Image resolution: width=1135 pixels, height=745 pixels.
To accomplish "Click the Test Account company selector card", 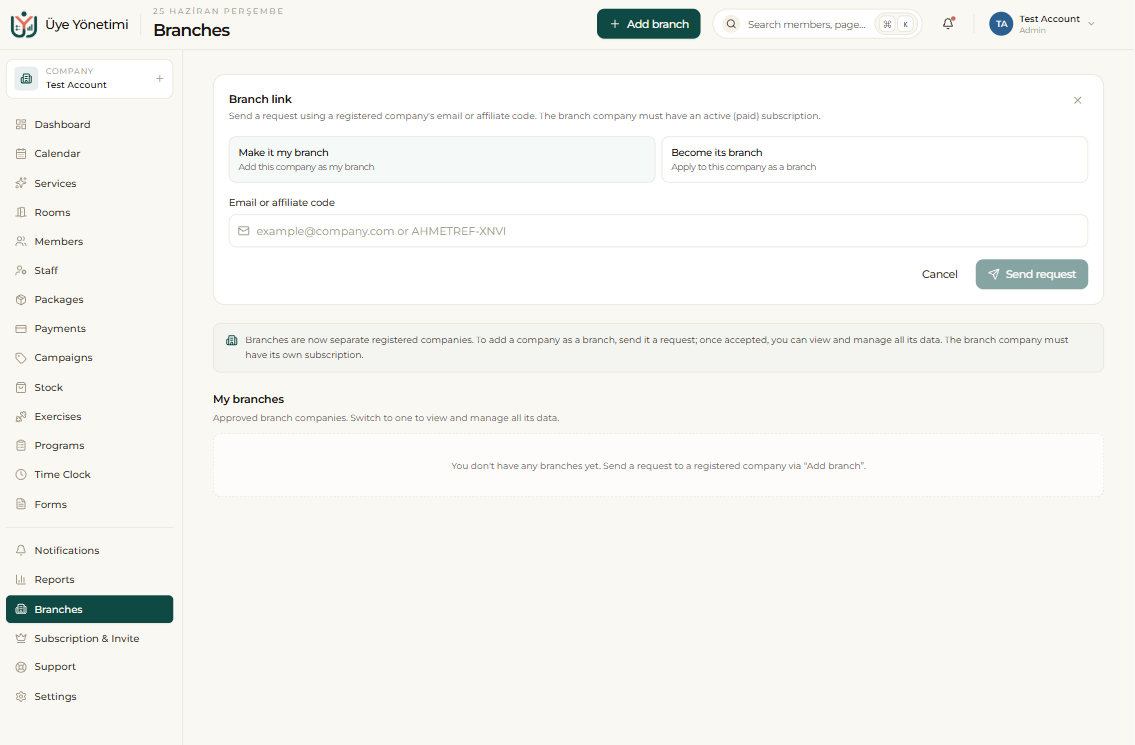I will (x=89, y=78).
